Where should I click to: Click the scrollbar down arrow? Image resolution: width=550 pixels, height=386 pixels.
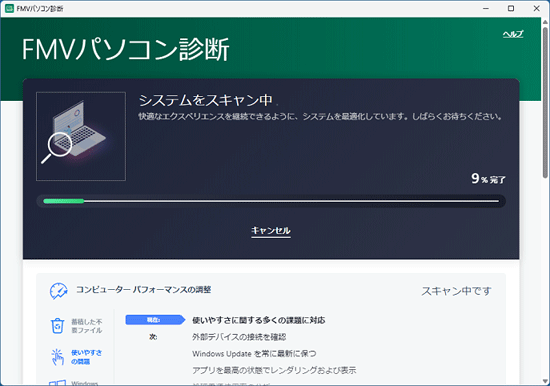tap(545, 381)
